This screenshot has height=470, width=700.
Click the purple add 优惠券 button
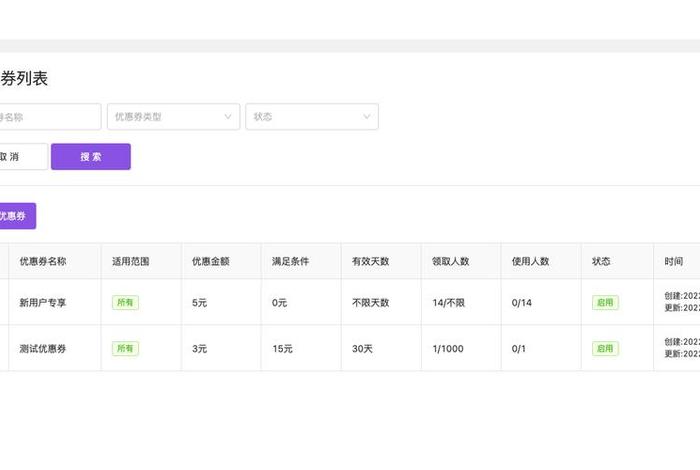[x=17, y=215]
